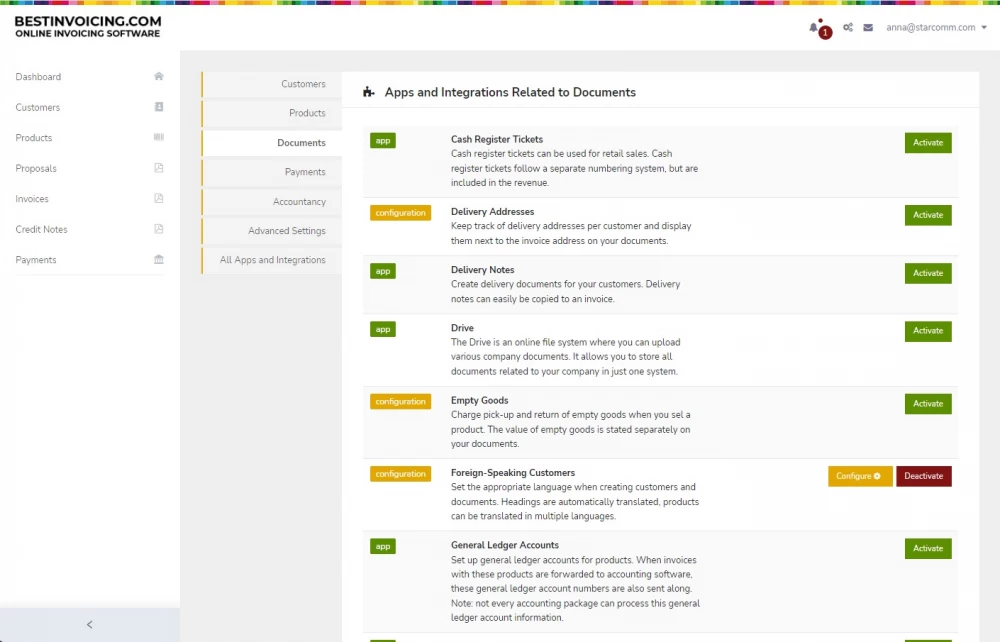Screen dimensions: 1000x642
Task: Open the envelope messages icon
Action: click(x=868, y=28)
